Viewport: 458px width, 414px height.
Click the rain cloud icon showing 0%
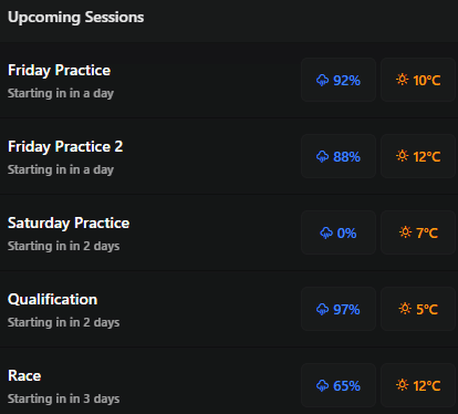326,233
